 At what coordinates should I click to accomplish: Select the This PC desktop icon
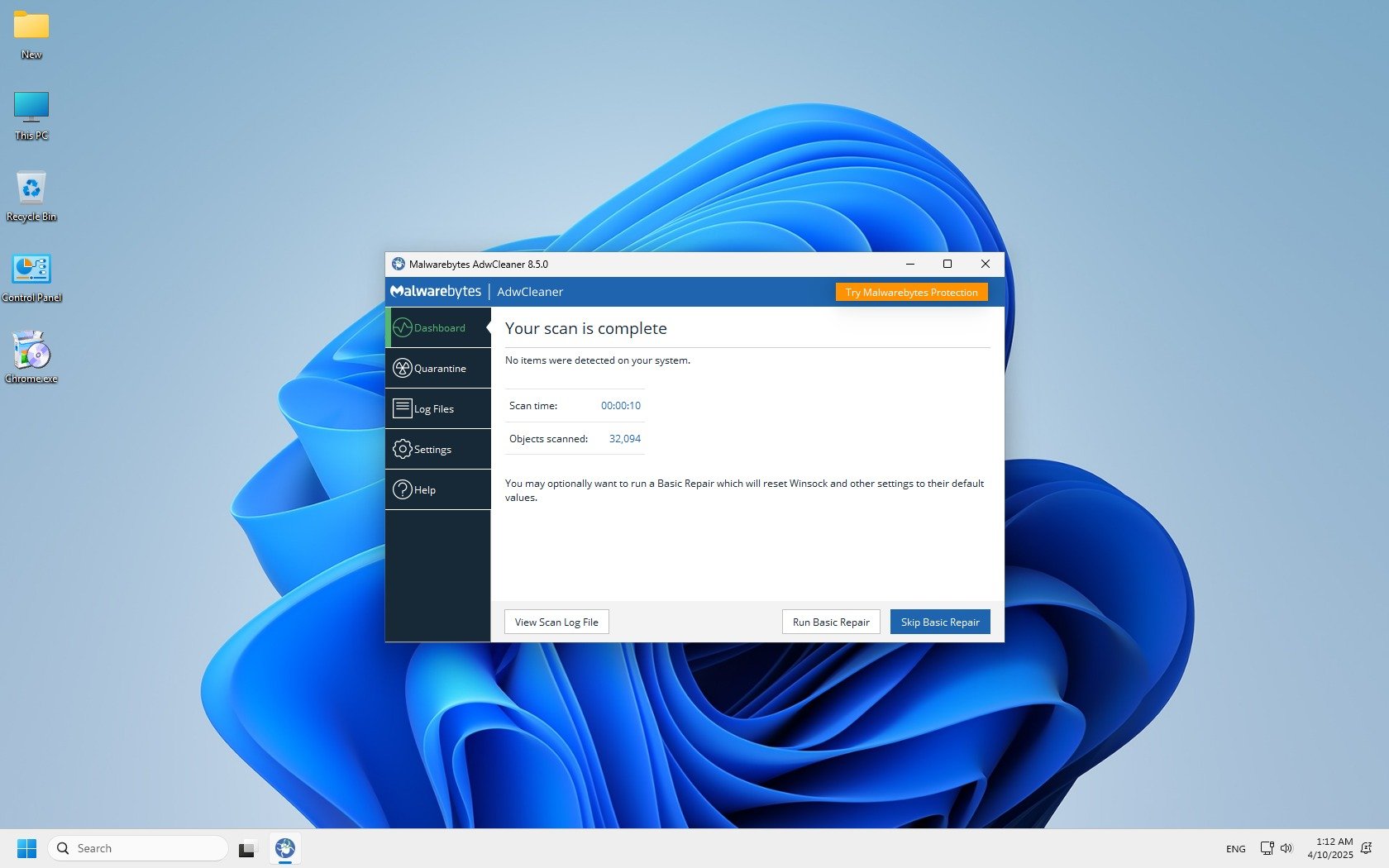31,116
